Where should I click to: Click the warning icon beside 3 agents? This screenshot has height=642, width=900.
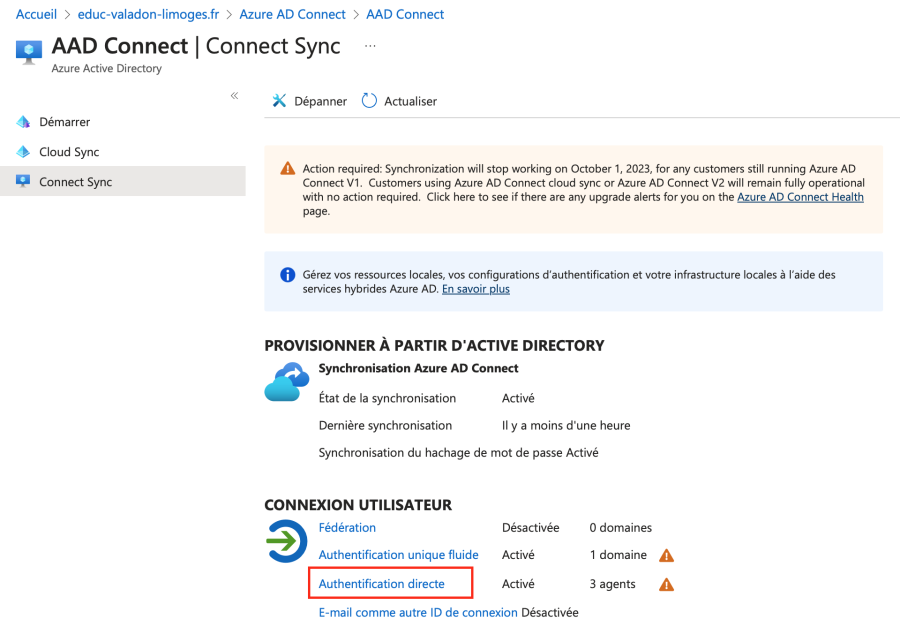[x=666, y=585]
